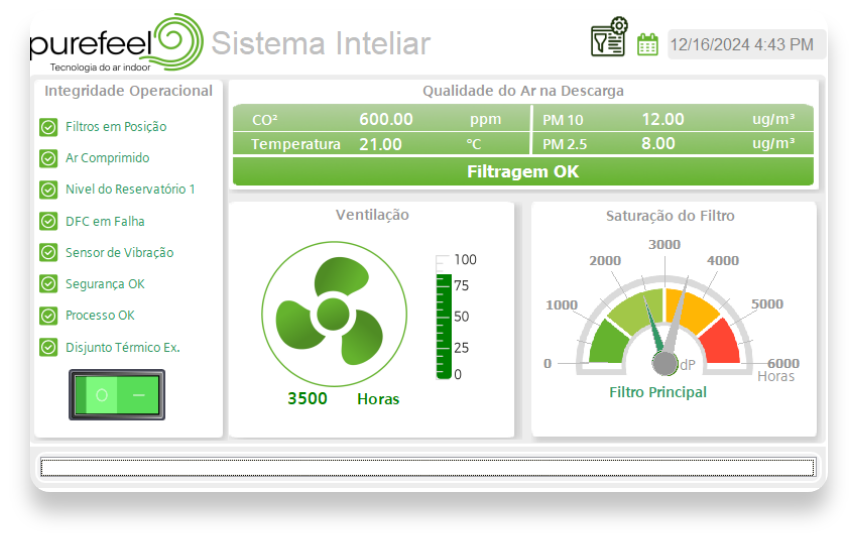
Task: Click the Disjunto Térmico Ex. indicator
Action: (x=48, y=348)
